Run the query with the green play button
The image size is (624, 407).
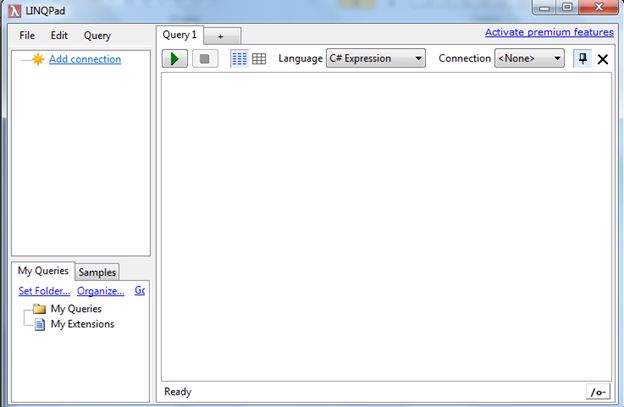[175, 59]
